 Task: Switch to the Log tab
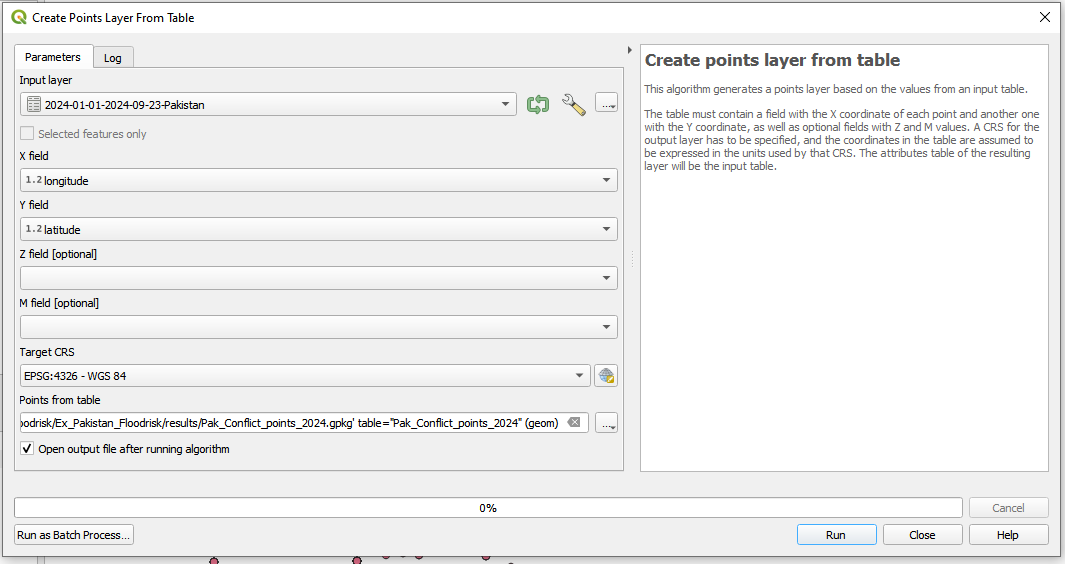pos(113,58)
